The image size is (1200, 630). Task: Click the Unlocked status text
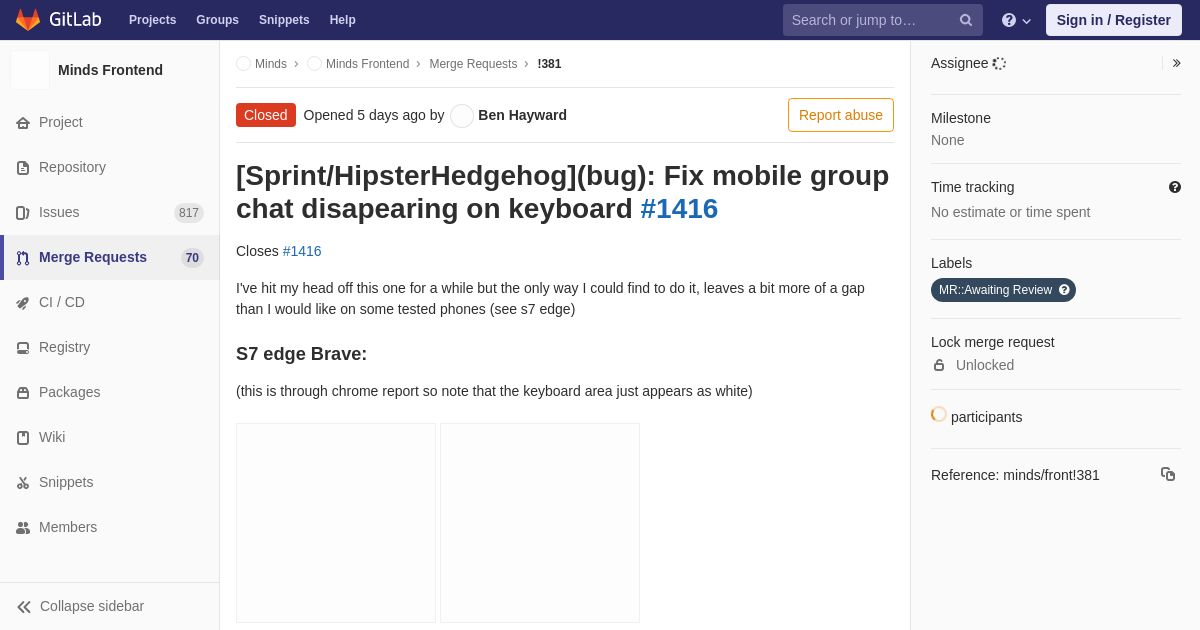[985, 365]
